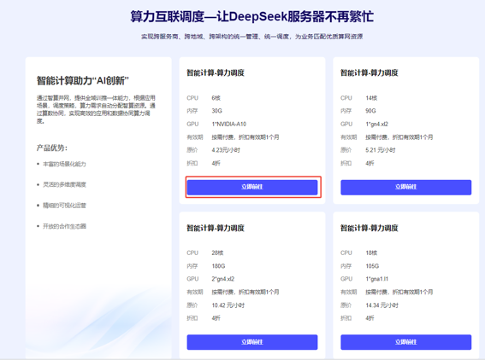Click 立即前往 button in the 18核 card
The width and height of the screenshot is (485, 360).
[406, 342]
